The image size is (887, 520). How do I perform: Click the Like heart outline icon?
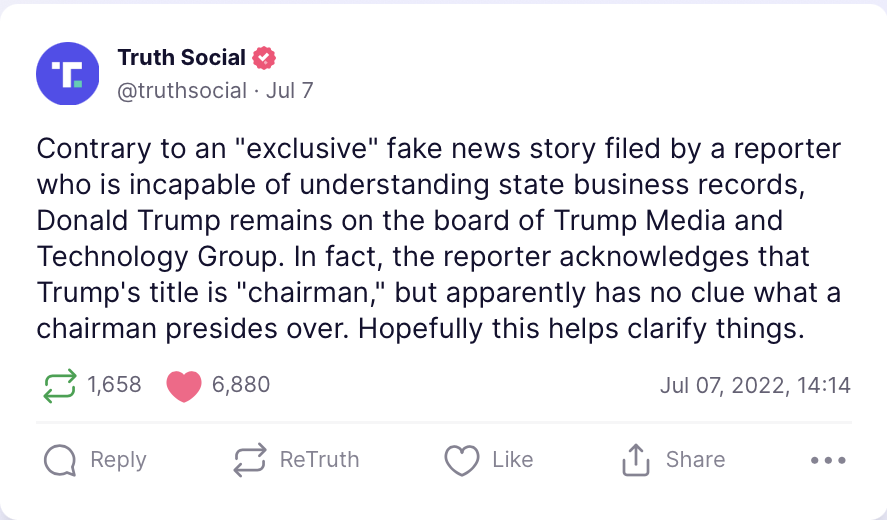point(462,460)
